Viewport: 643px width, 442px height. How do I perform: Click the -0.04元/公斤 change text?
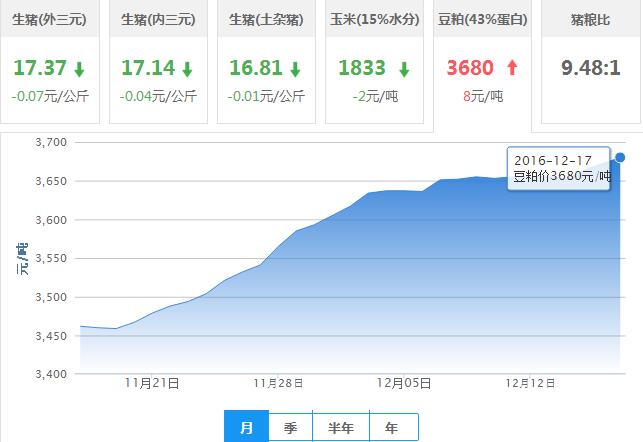(158, 96)
